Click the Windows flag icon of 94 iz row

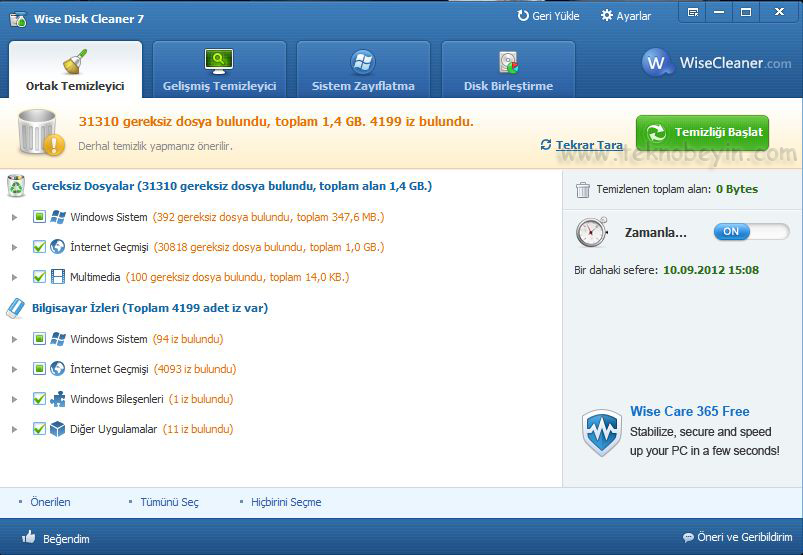[x=58, y=339]
